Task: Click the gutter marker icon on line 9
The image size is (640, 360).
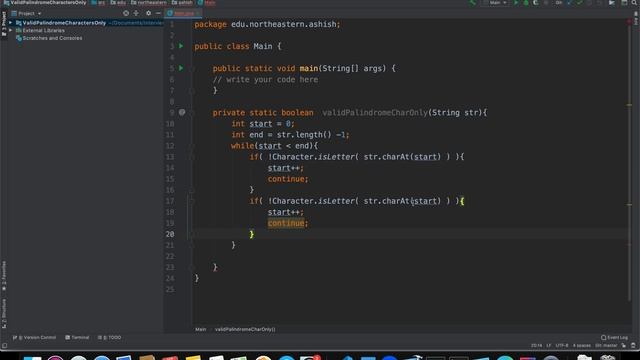Action: point(182,112)
